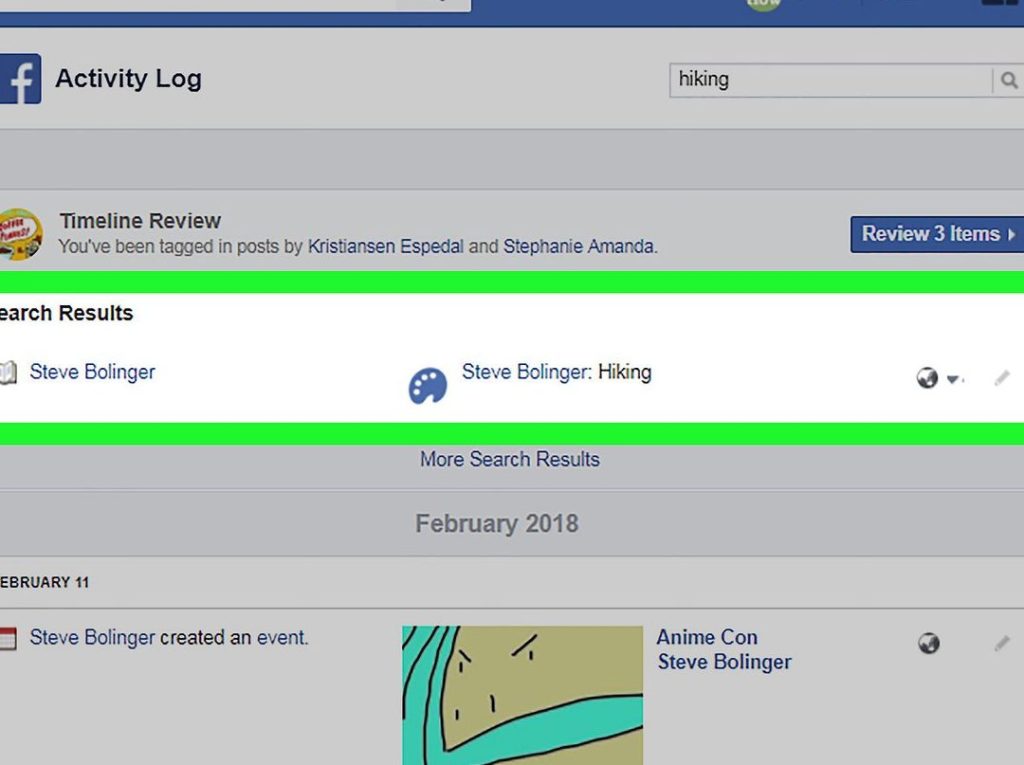Click the Facebook logo icon
Screen dimensions: 1024x765
[x=20, y=79]
